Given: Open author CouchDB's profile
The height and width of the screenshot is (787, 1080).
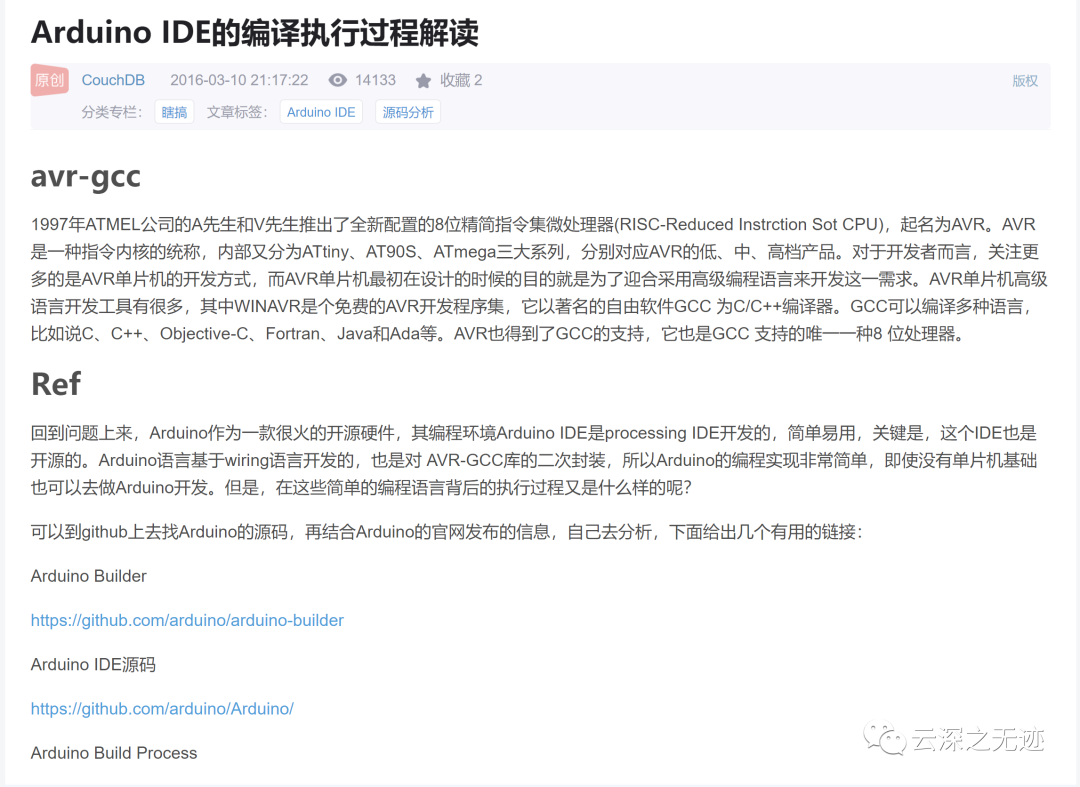Looking at the screenshot, I should pos(113,80).
